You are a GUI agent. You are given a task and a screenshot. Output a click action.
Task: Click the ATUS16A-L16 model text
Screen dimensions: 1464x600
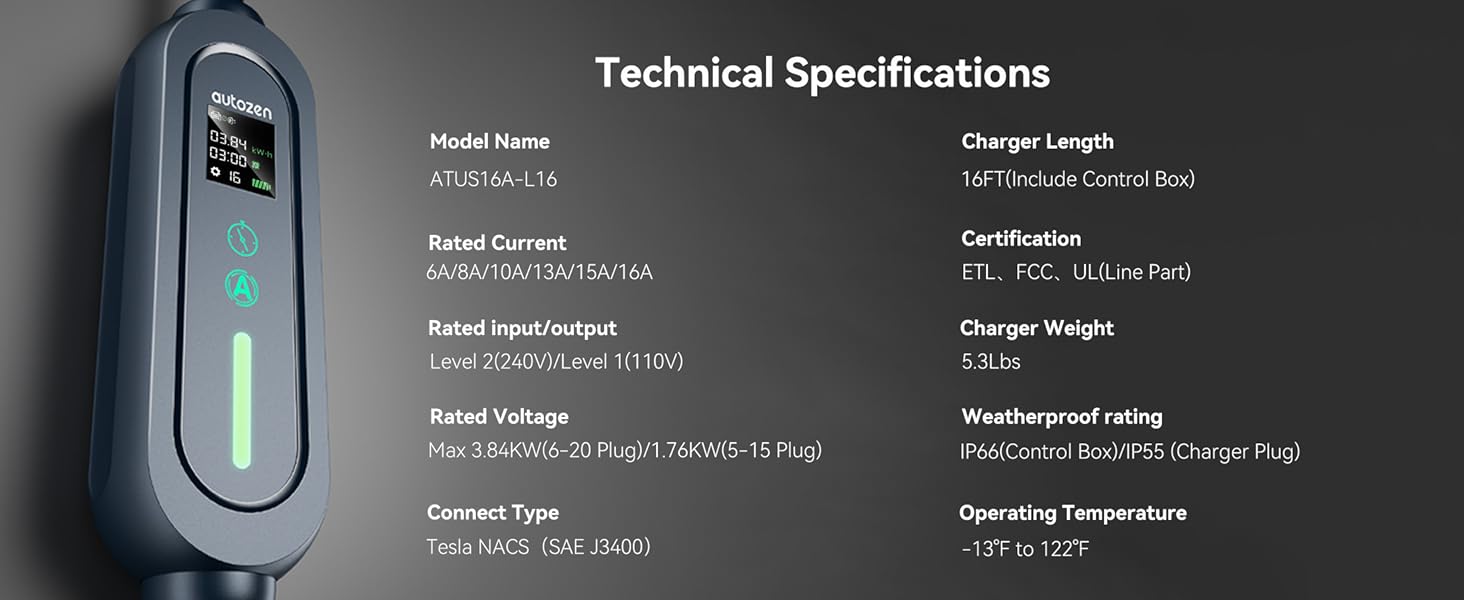pos(493,179)
